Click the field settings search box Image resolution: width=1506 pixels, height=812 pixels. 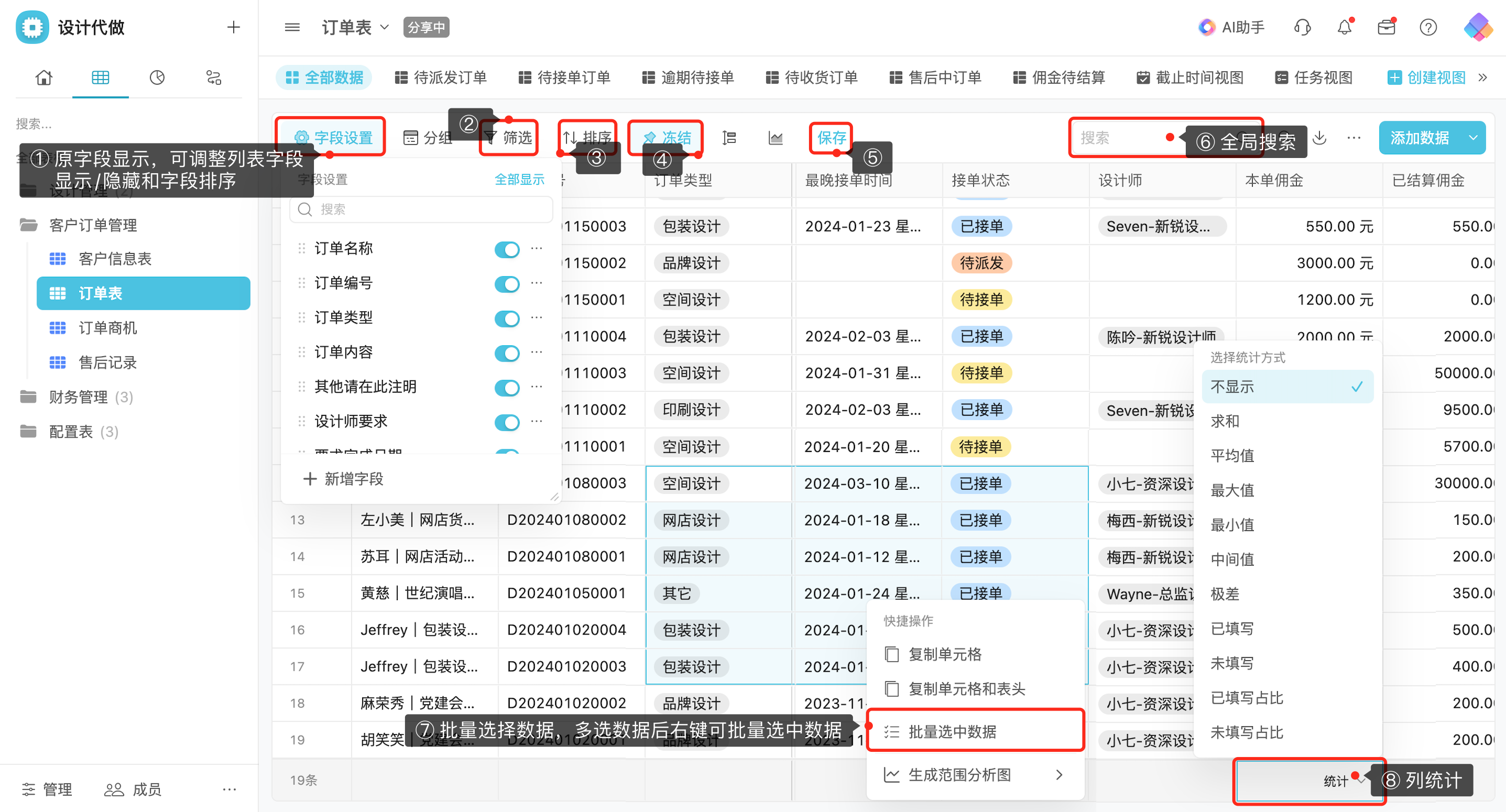pos(421,209)
